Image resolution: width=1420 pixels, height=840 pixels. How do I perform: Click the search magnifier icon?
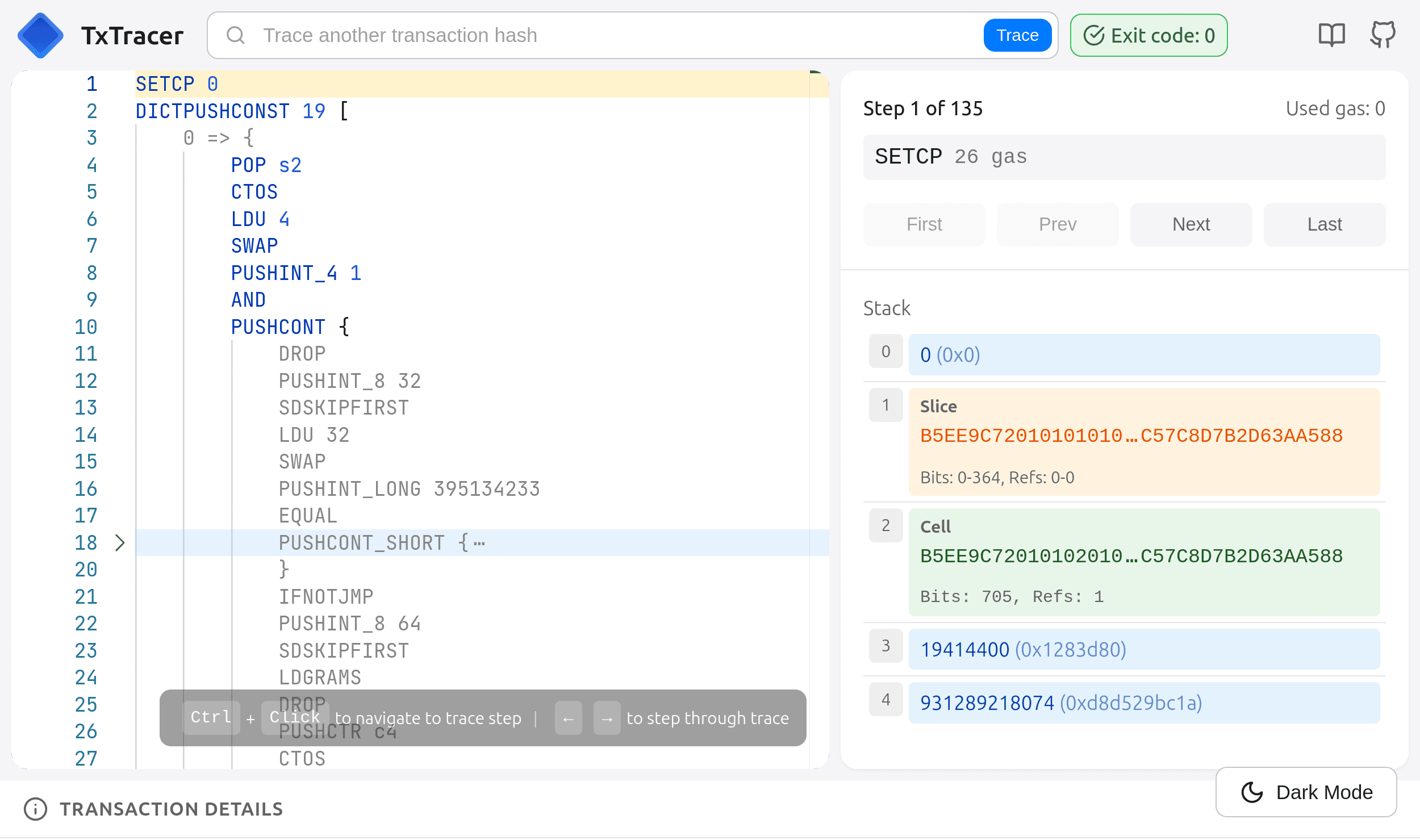click(x=235, y=35)
